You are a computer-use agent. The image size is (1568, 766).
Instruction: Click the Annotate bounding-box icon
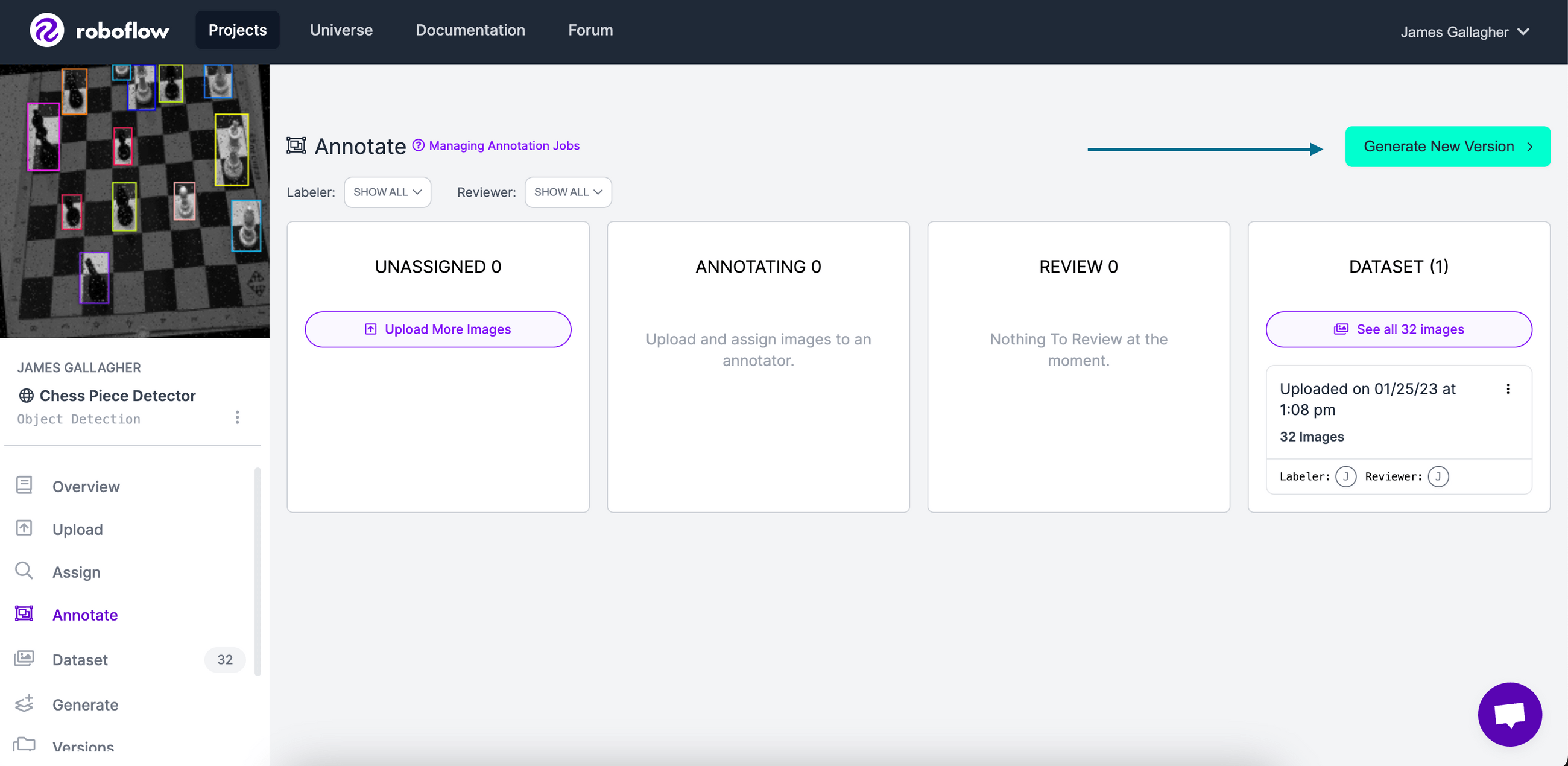point(24,614)
